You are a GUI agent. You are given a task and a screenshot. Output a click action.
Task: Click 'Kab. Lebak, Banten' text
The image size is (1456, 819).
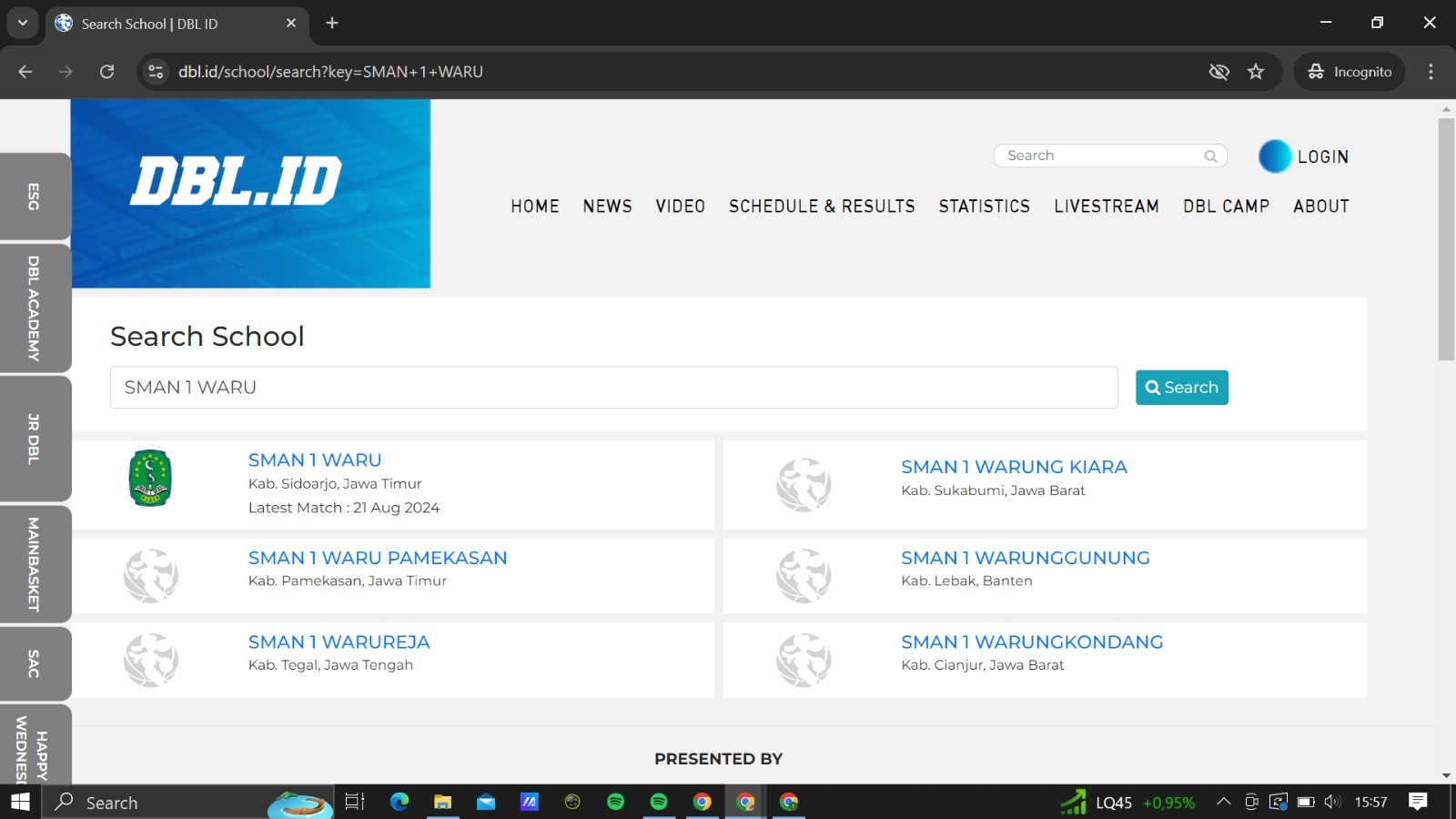pos(966,581)
